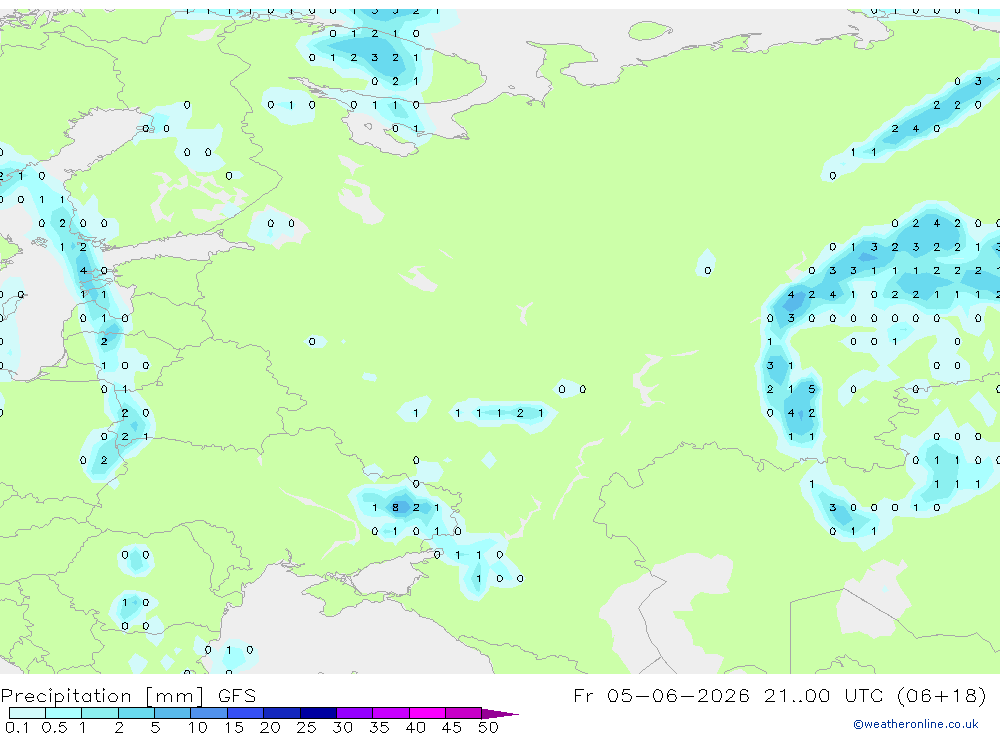Click the legend label "35"
Viewport: 1000px width, 733px height.
tap(379, 727)
